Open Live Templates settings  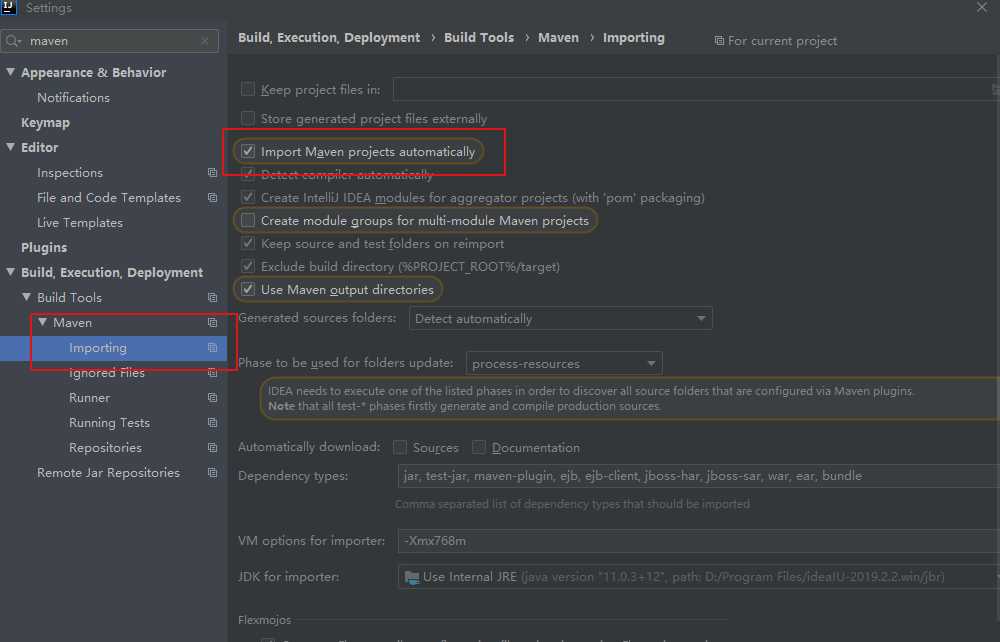80,223
